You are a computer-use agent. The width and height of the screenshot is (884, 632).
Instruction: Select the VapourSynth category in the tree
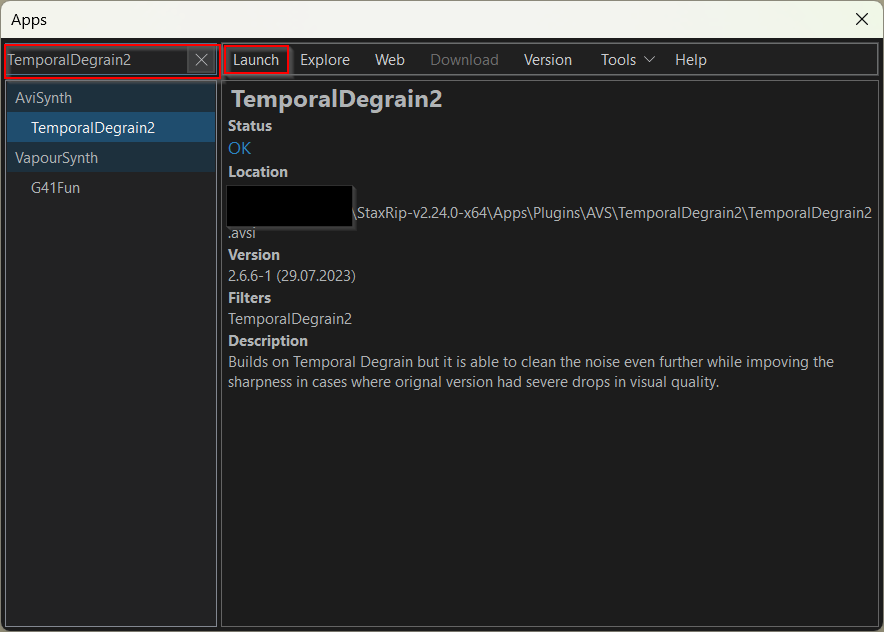(111, 157)
